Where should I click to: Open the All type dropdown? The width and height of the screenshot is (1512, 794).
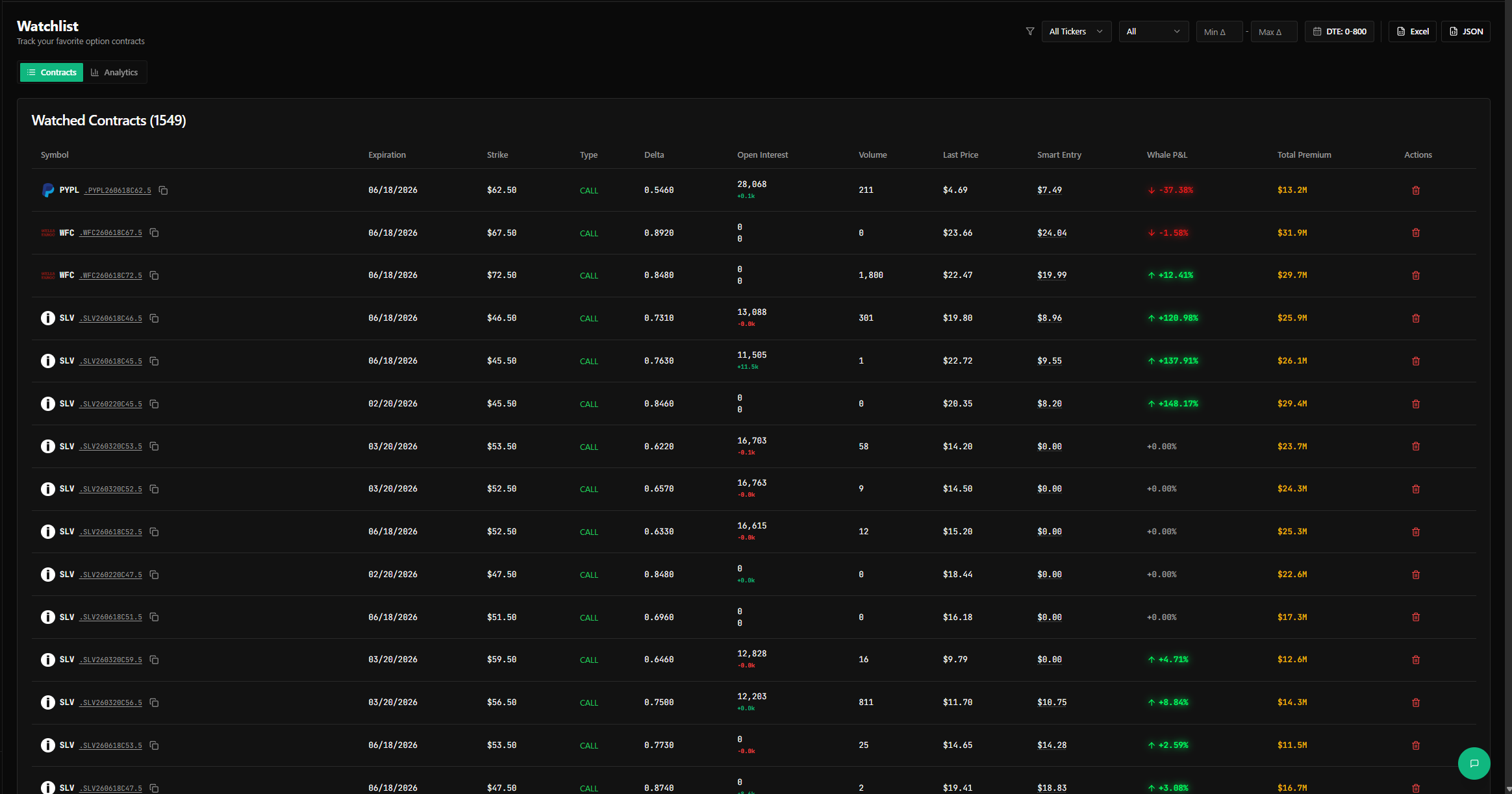pos(1153,31)
